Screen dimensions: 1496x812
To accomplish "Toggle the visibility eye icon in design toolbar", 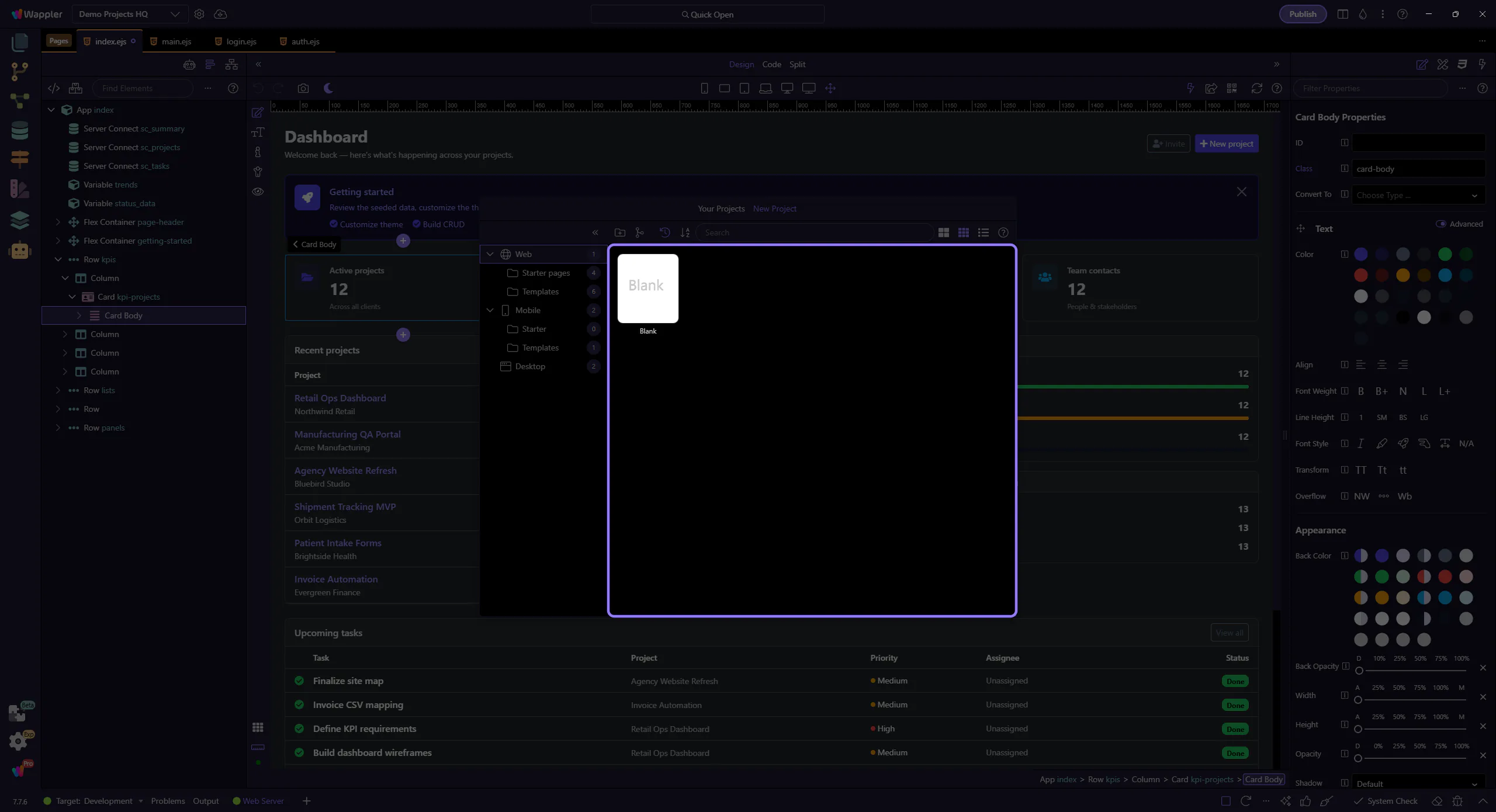I will tap(258, 192).
